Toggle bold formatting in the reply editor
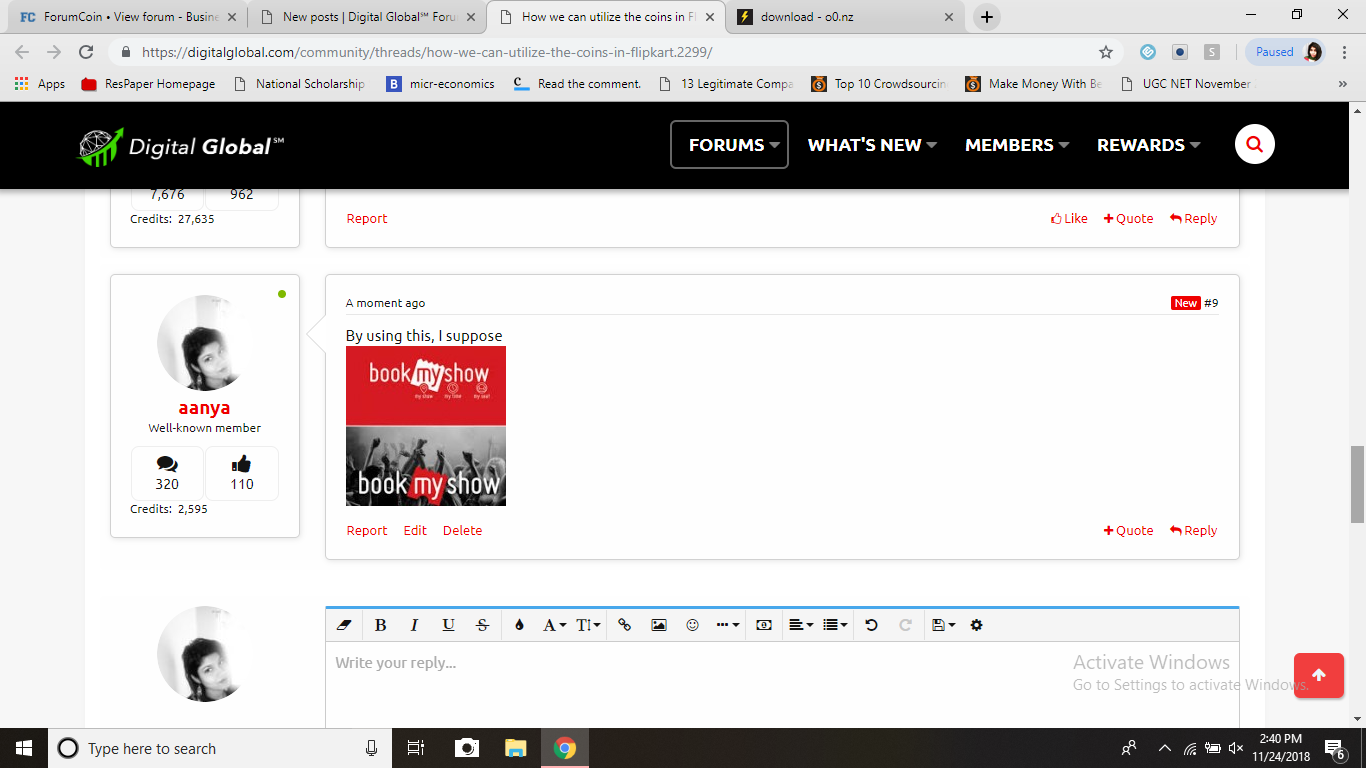Screen dimensions: 1366x768 [x=380, y=624]
